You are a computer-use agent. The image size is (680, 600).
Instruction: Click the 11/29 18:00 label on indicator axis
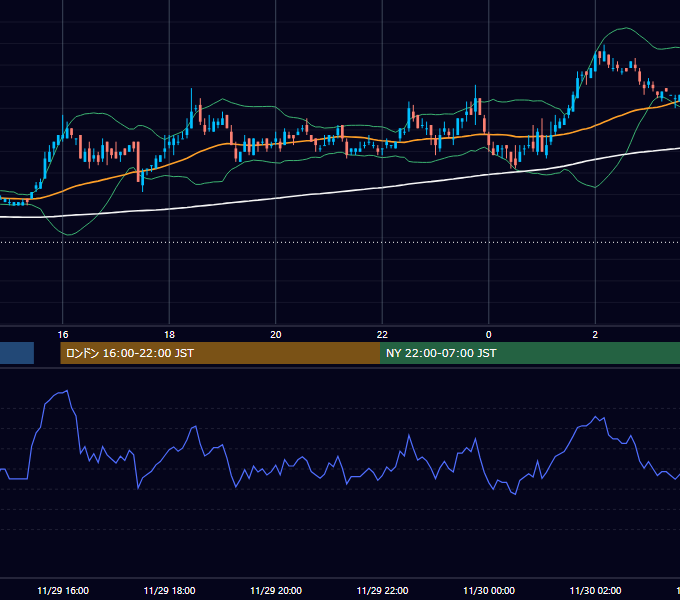coord(169,591)
